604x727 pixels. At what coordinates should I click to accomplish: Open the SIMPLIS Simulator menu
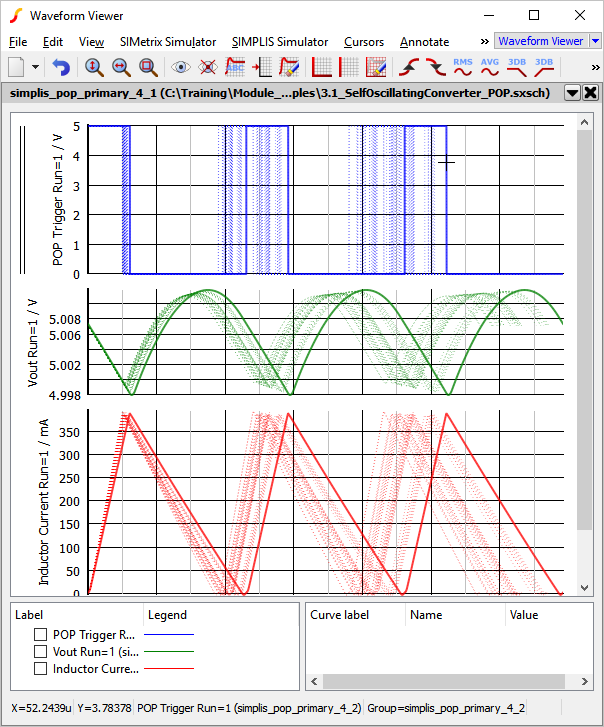click(279, 42)
